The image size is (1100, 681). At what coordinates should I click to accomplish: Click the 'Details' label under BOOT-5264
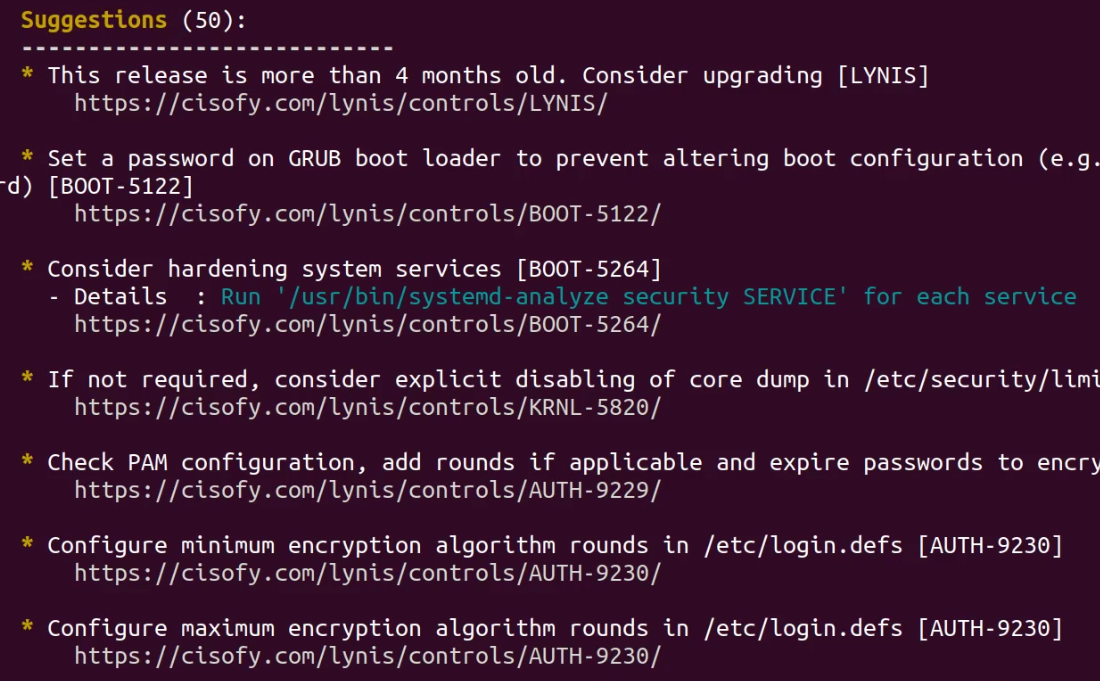[121, 297]
